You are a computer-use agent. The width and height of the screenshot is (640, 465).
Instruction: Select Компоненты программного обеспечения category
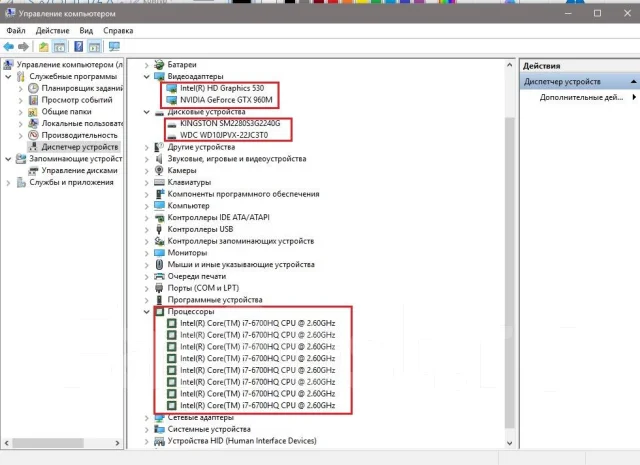click(x=243, y=194)
